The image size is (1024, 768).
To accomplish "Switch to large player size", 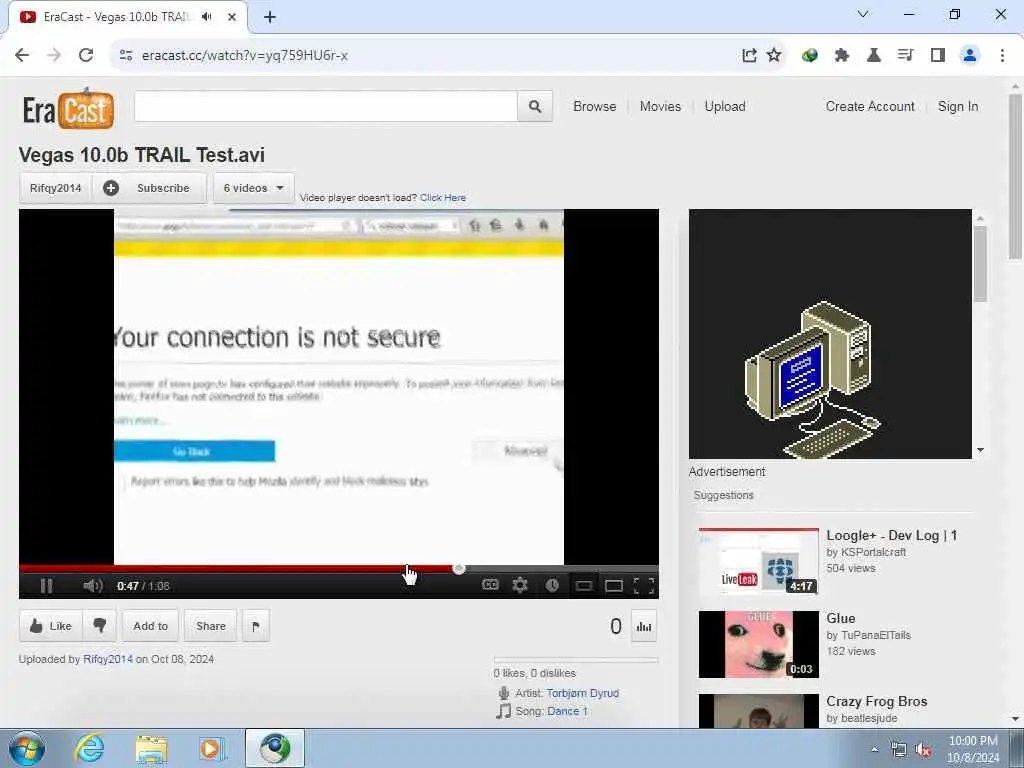I will tap(613, 586).
